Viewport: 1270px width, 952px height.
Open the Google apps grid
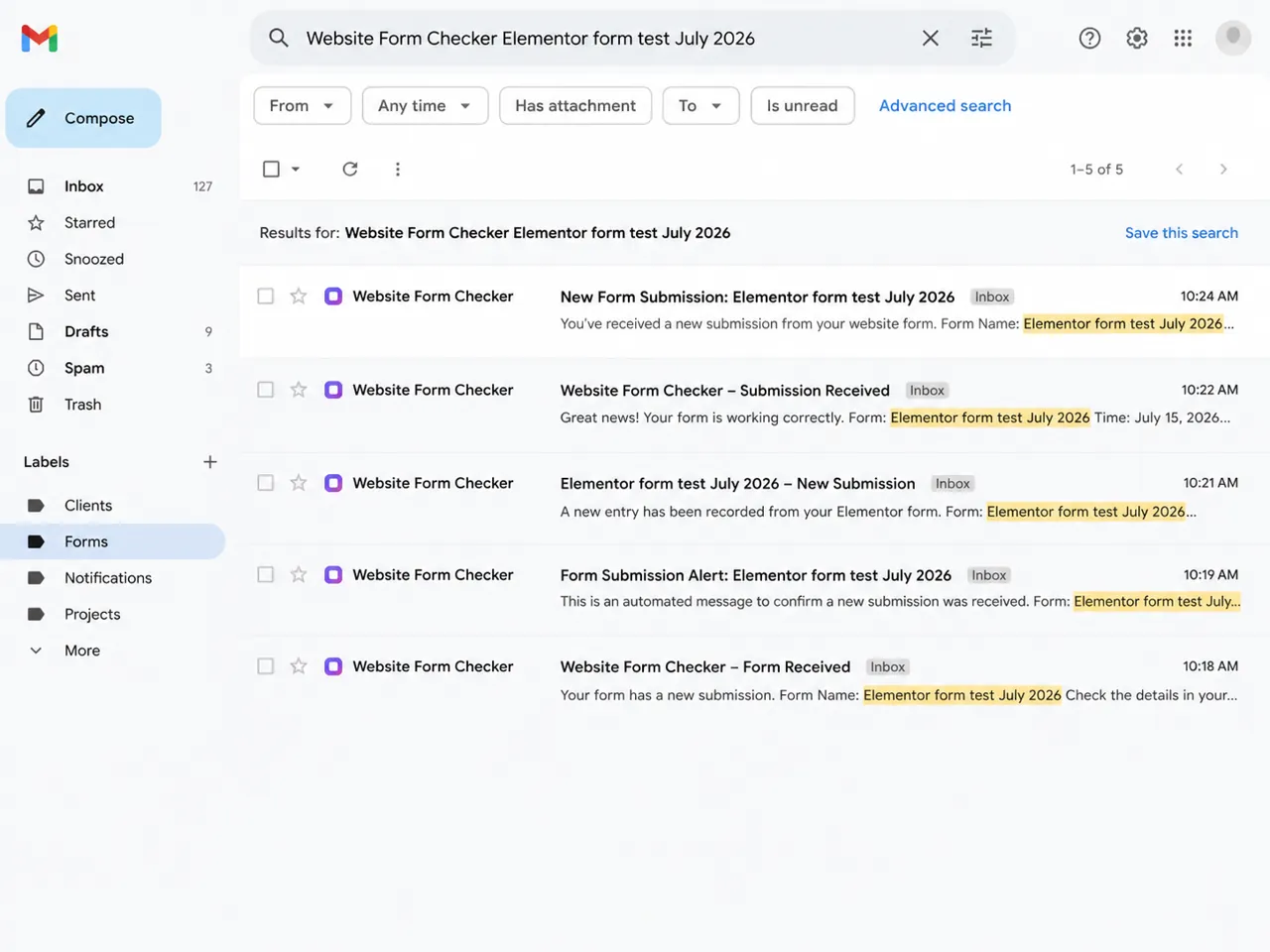pyautogui.click(x=1183, y=38)
